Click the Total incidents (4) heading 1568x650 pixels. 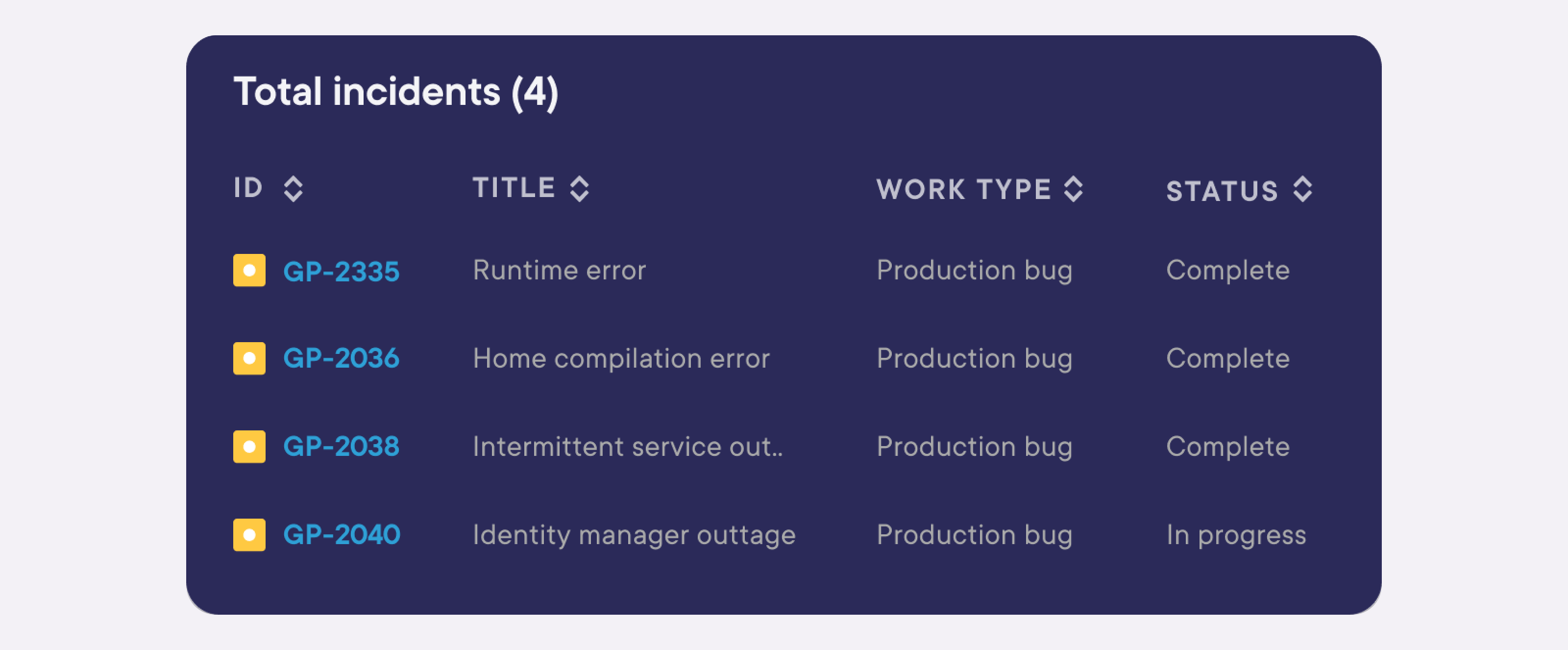[395, 92]
